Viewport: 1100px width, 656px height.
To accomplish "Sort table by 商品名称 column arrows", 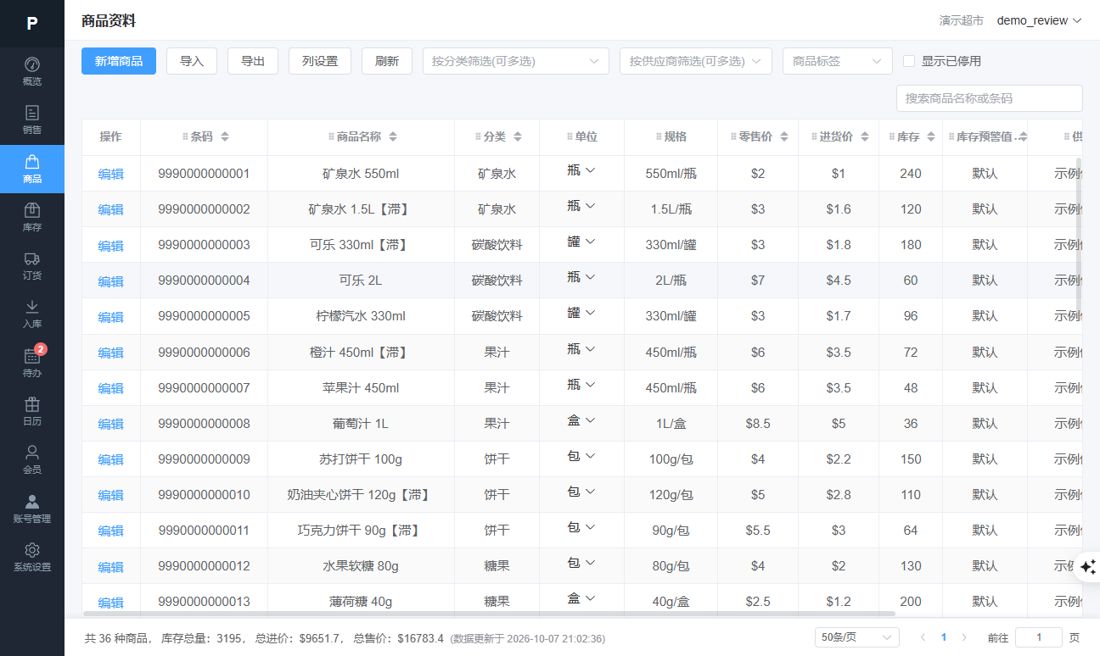I will click(393, 137).
